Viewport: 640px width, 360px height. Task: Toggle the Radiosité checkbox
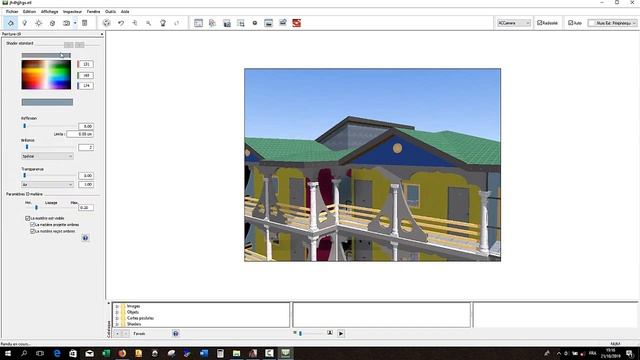[539, 23]
